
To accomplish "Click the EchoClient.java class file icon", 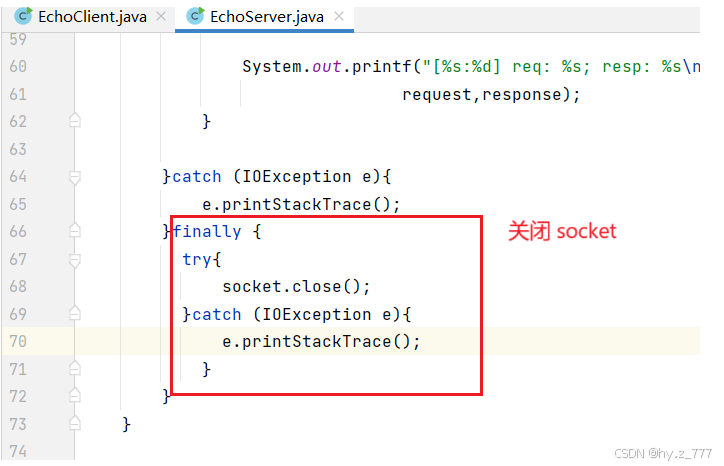I will [23, 16].
